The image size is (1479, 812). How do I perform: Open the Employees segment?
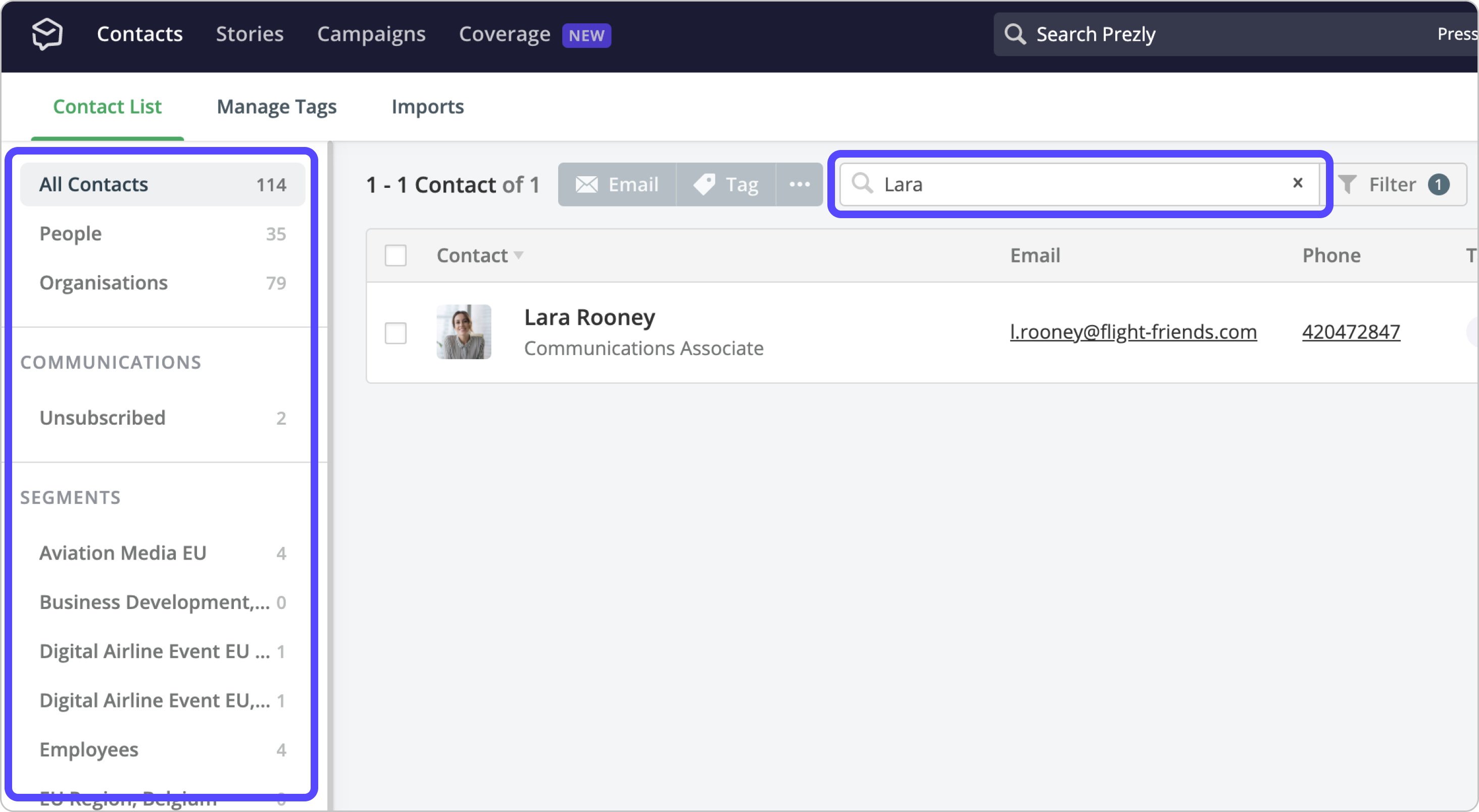[163, 749]
